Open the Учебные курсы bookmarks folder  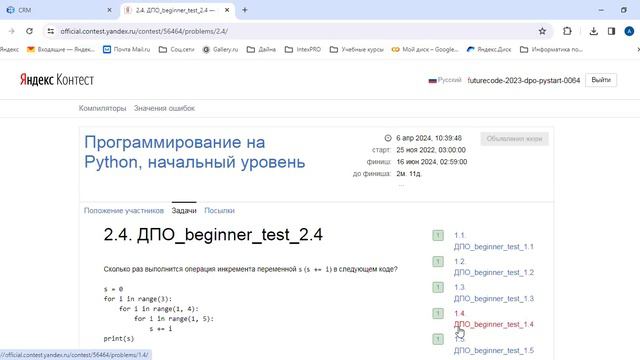coord(356,49)
